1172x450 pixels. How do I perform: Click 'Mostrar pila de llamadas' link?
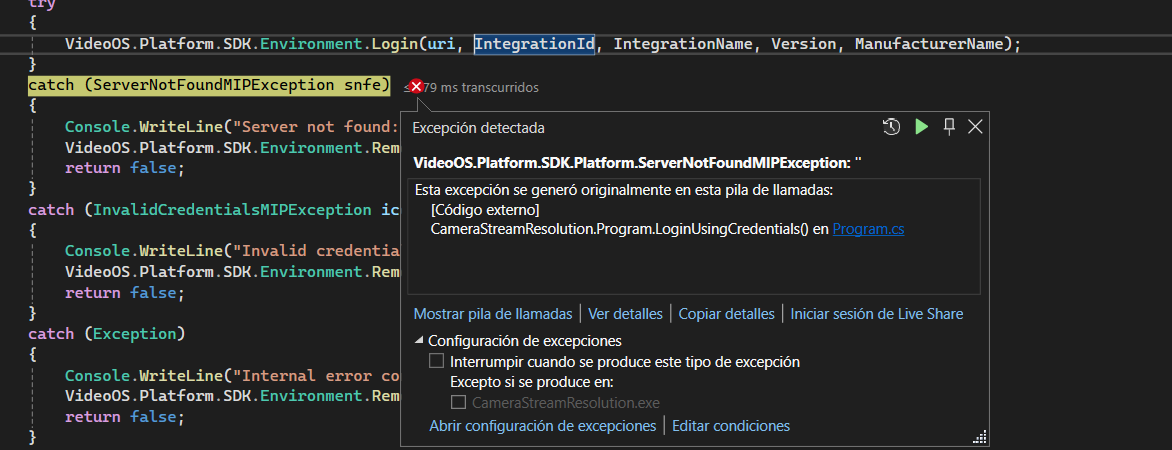coord(493,314)
